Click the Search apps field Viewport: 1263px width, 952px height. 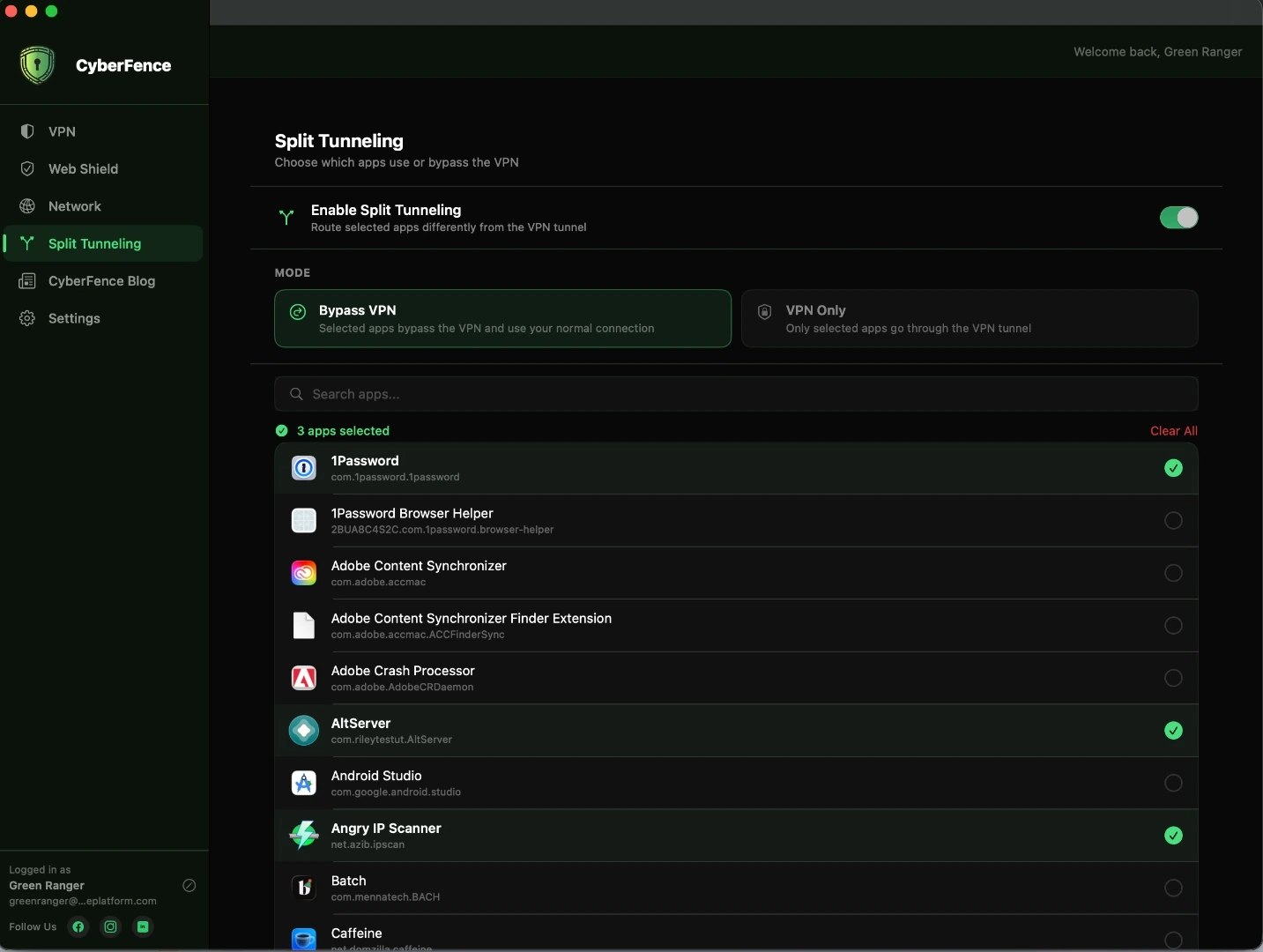click(736, 394)
